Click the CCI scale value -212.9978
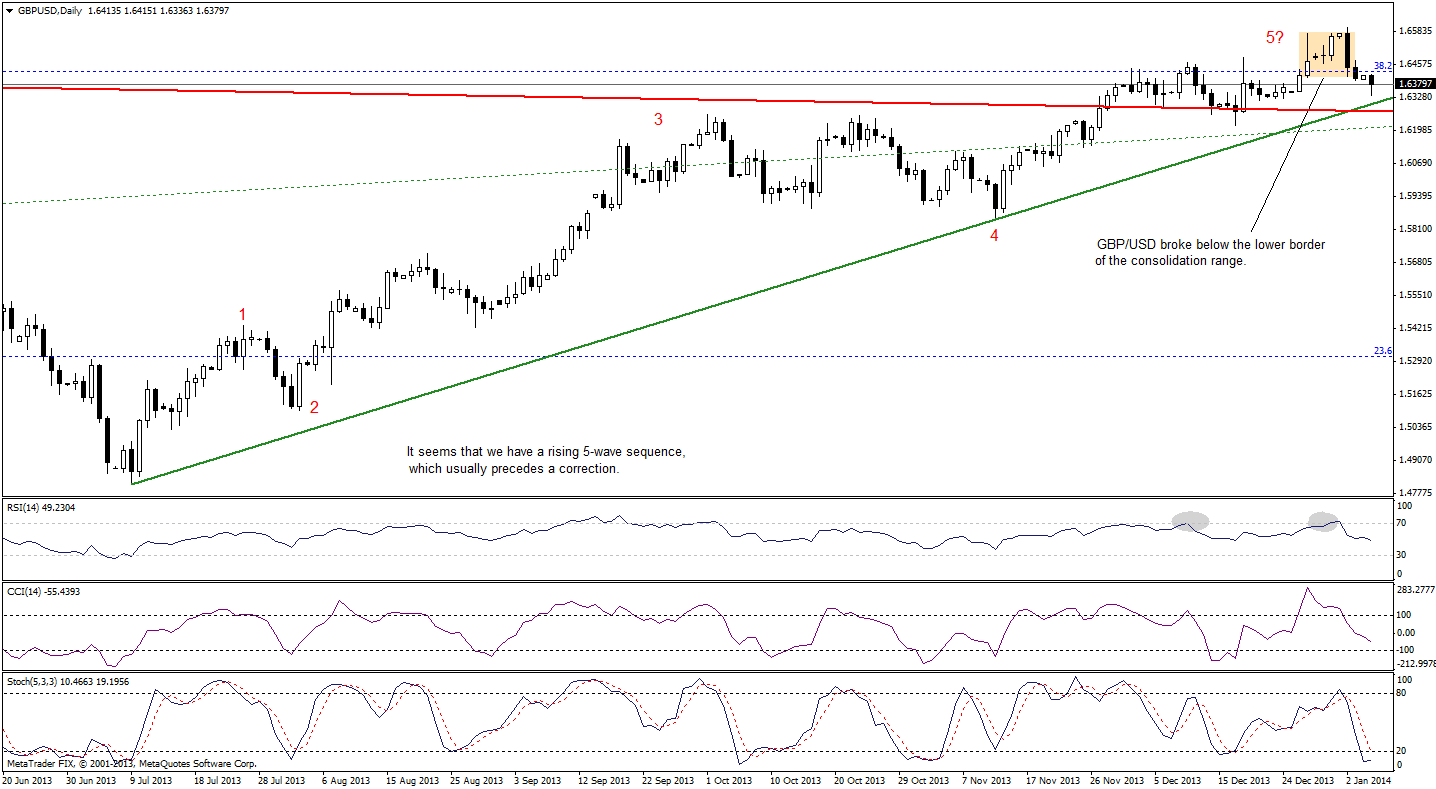Image resolution: width=1436 pixels, height=789 pixels. click(1417, 663)
